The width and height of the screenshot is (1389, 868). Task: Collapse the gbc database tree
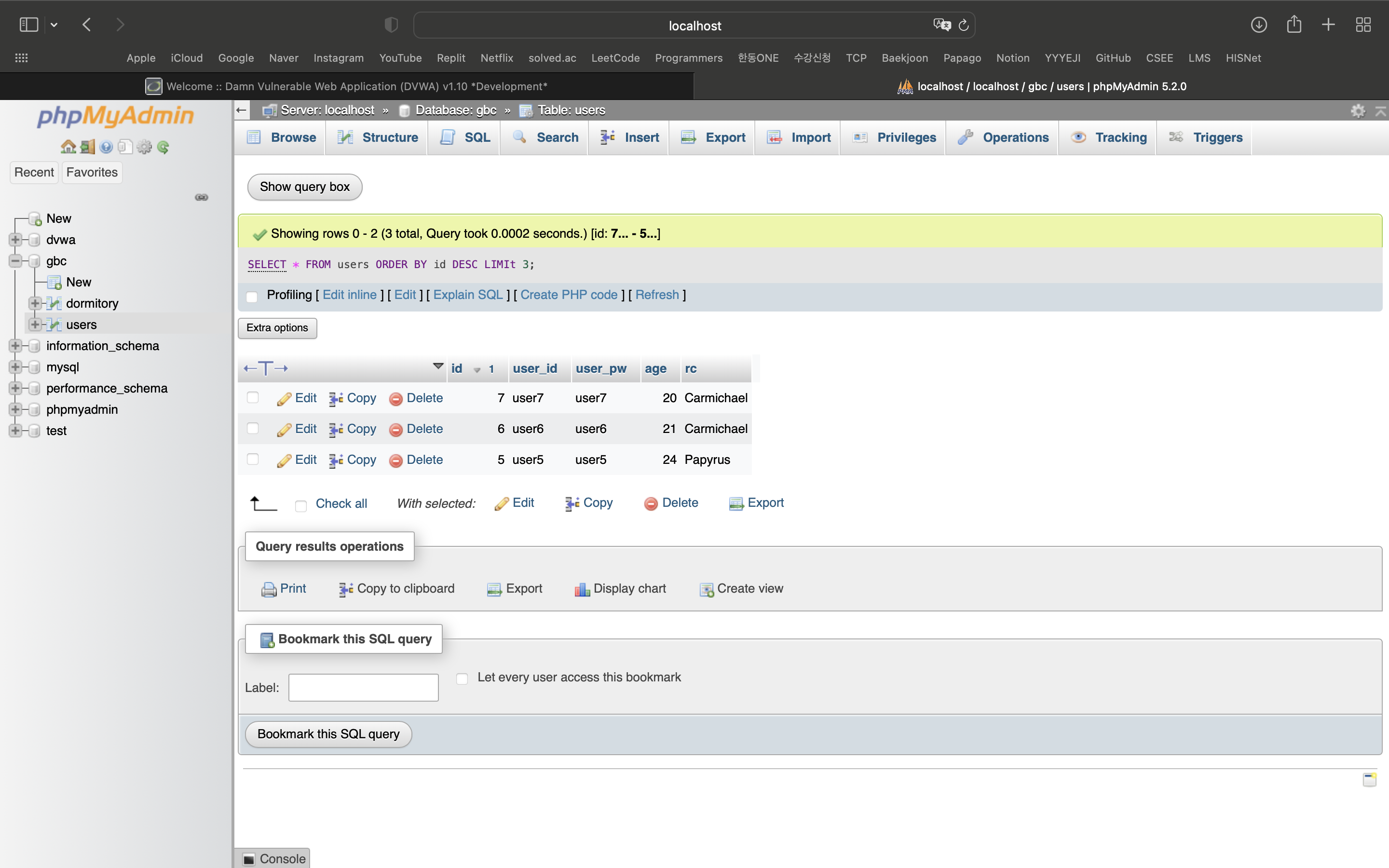[x=15, y=260]
